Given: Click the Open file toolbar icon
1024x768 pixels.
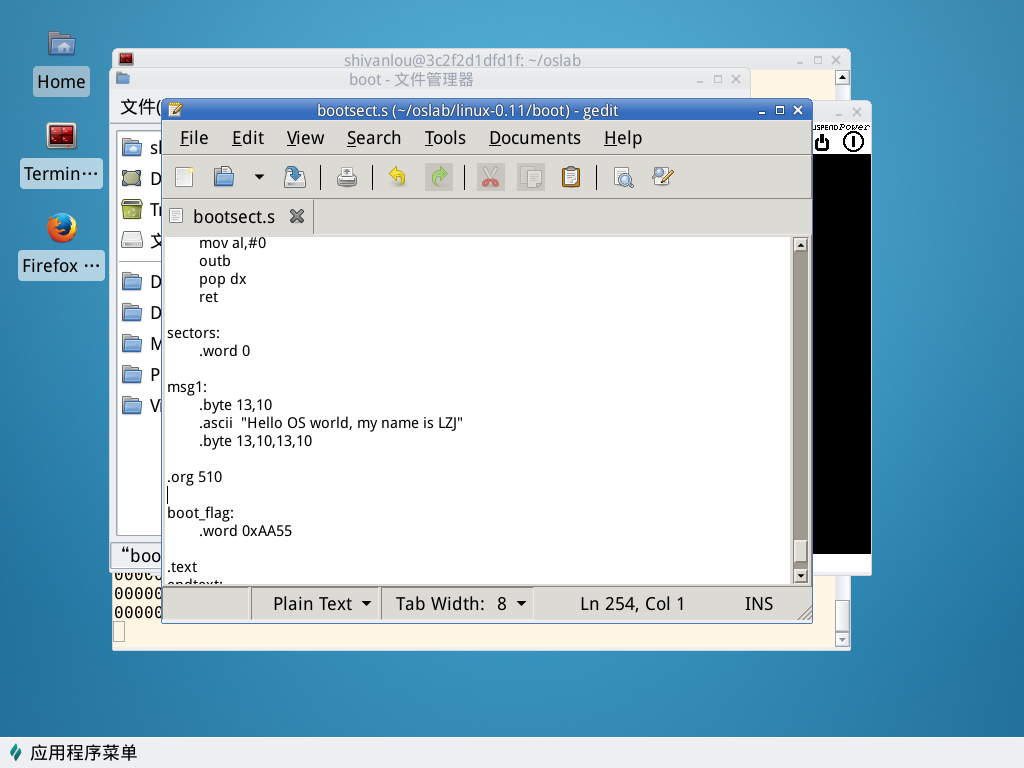Looking at the screenshot, I should (224, 177).
